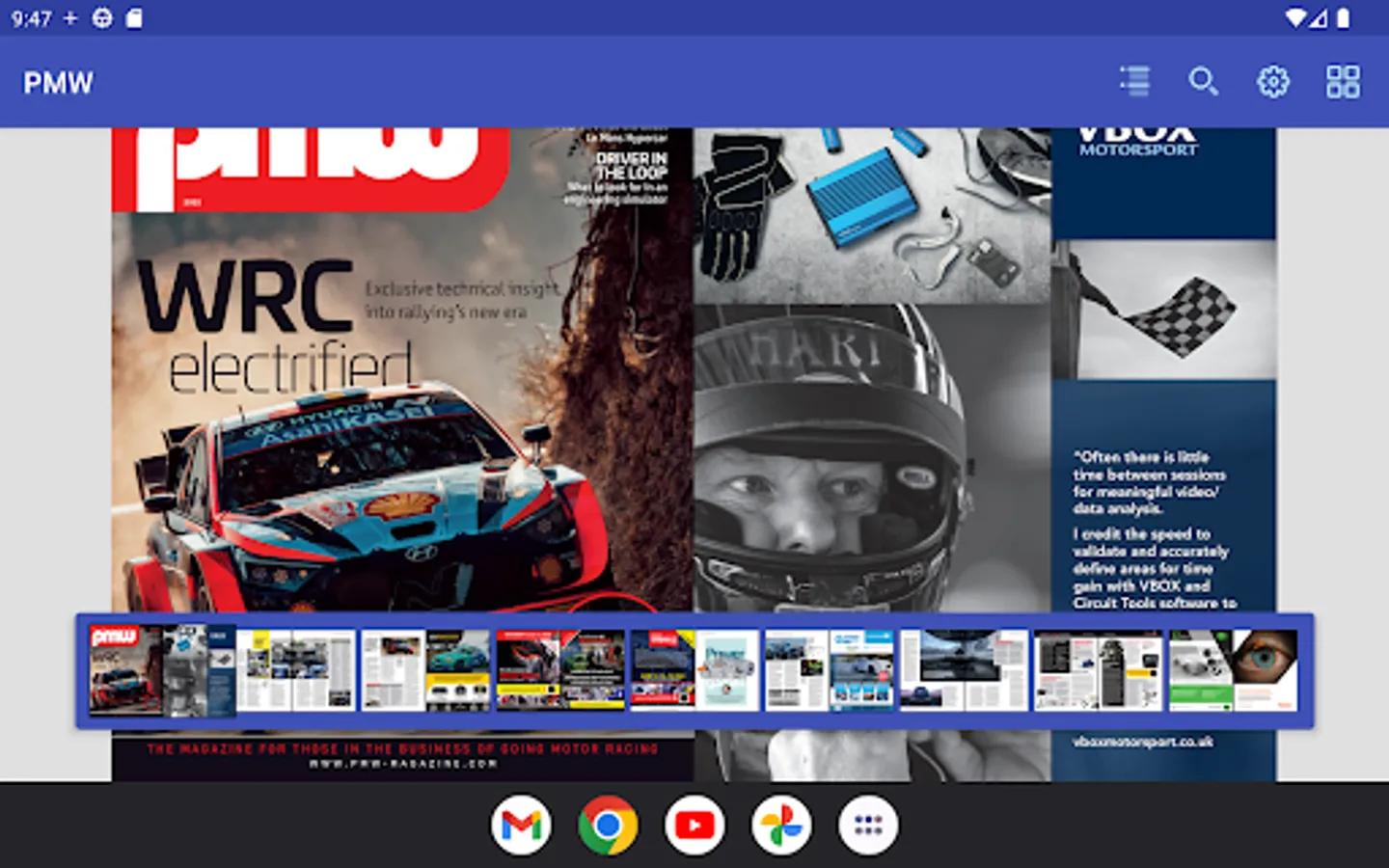This screenshot has width=1389, height=868.
Task: Tap the search magnifier icon
Action: (x=1203, y=82)
